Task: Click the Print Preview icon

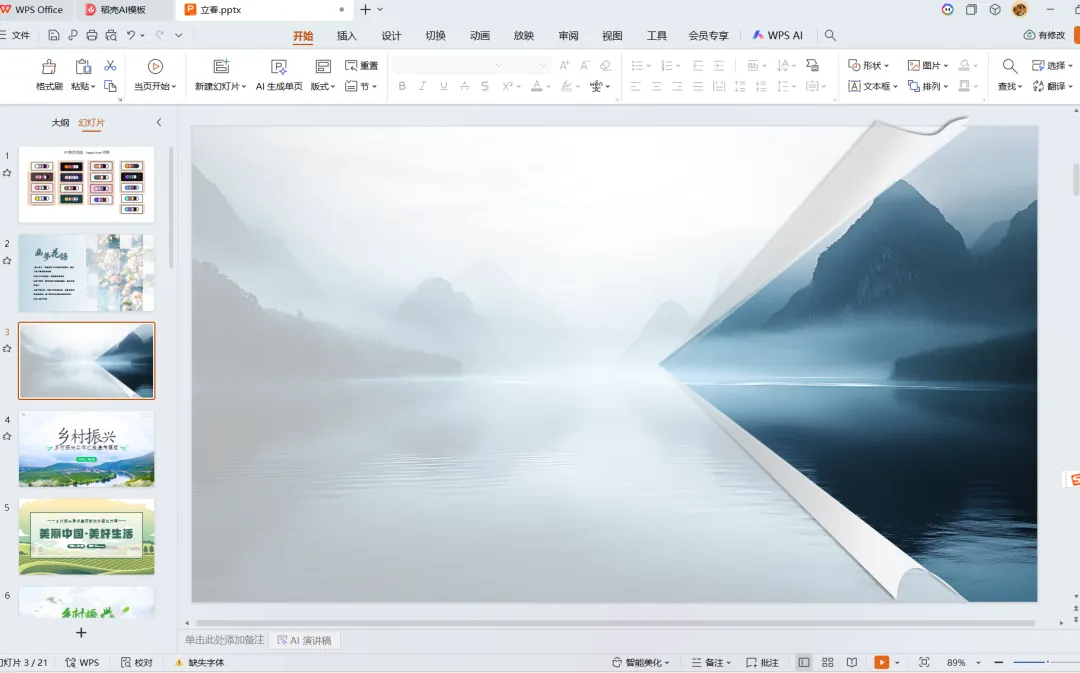Action: [x=111, y=35]
